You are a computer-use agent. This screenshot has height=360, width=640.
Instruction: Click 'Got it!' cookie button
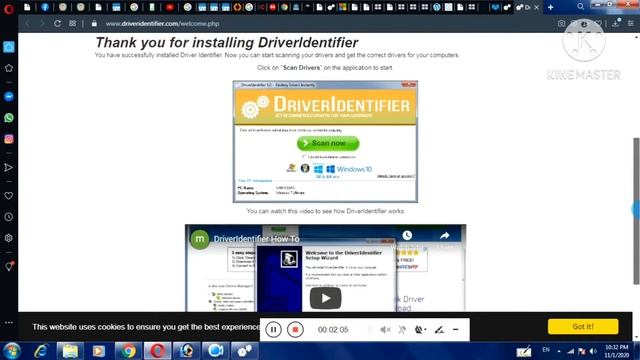[x=583, y=327]
